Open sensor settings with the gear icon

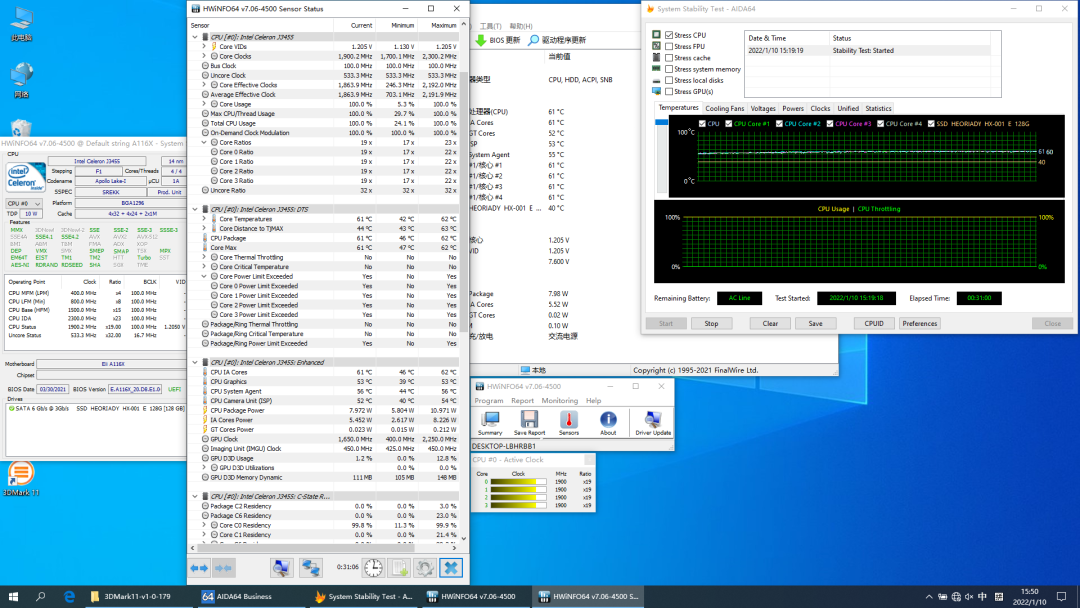click(425, 568)
